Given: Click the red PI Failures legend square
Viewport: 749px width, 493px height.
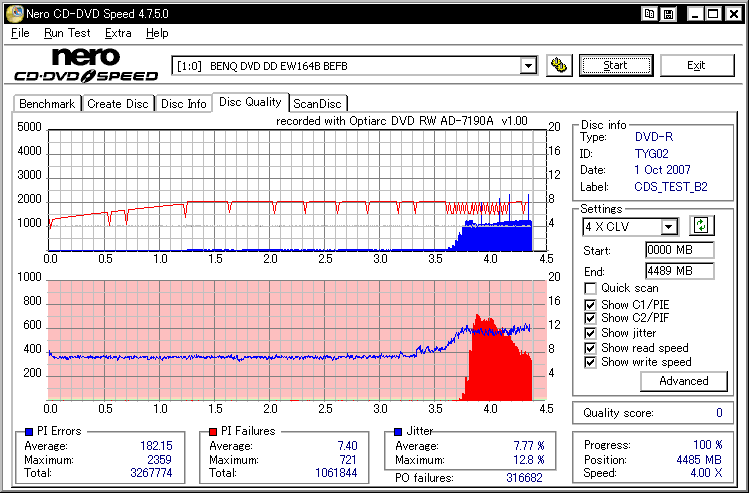Looking at the screenshot, I should point(213,432).
